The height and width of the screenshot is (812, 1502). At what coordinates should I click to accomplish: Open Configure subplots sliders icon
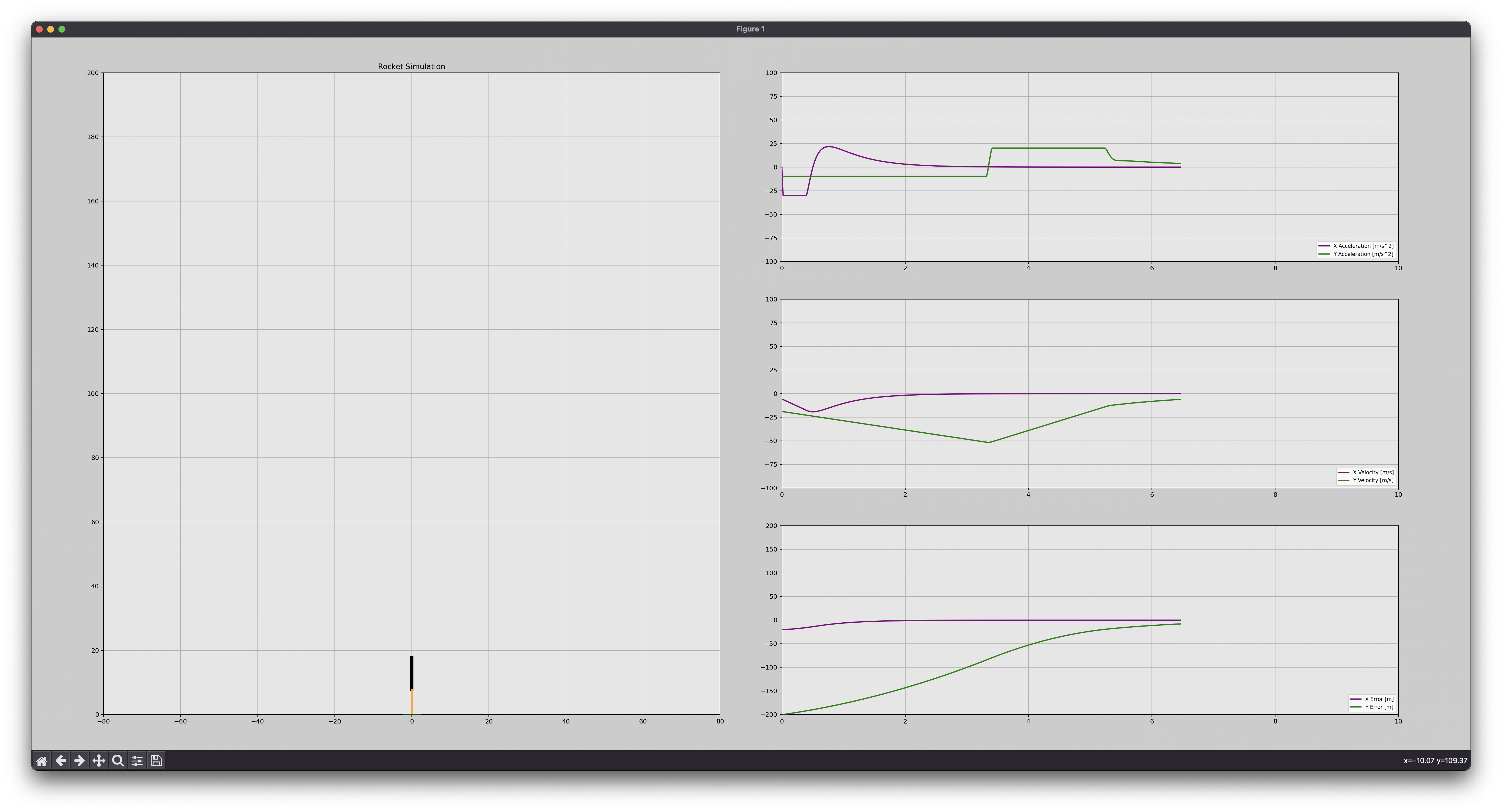[137, 761]
